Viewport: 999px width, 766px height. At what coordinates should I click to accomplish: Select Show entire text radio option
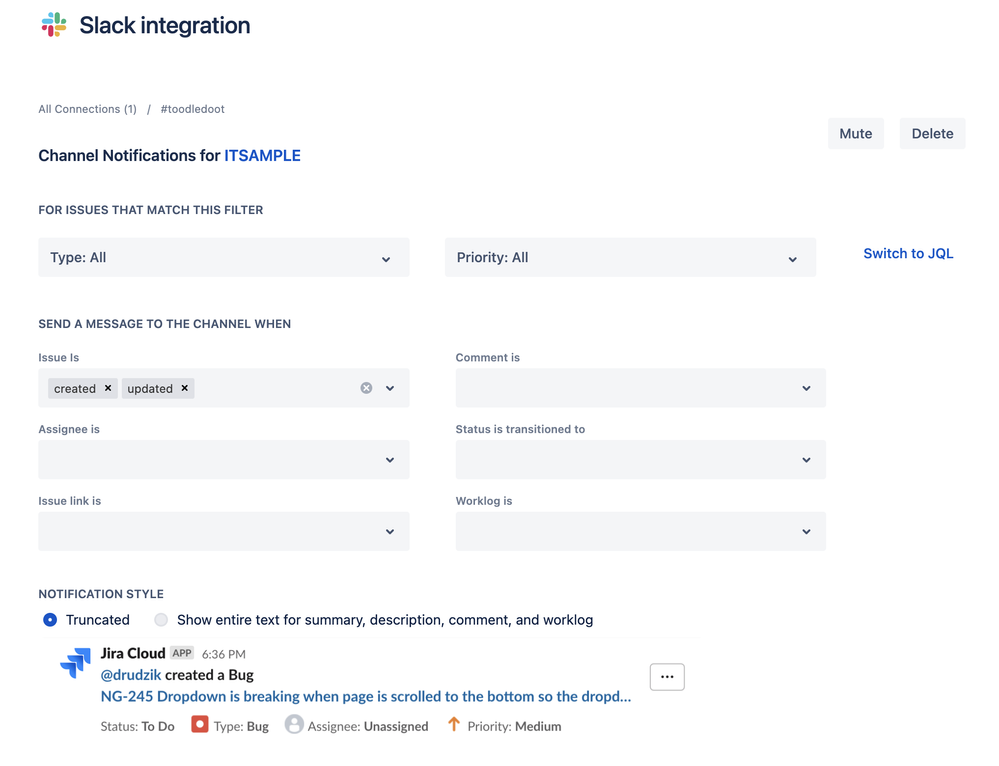[x=161, y=620]
